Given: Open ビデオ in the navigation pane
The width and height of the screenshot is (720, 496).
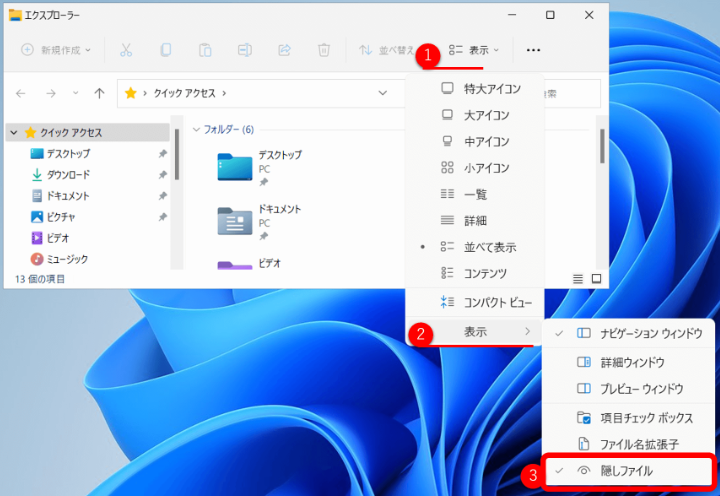Looking at the screenshot, I should click(x=57, y=238).
